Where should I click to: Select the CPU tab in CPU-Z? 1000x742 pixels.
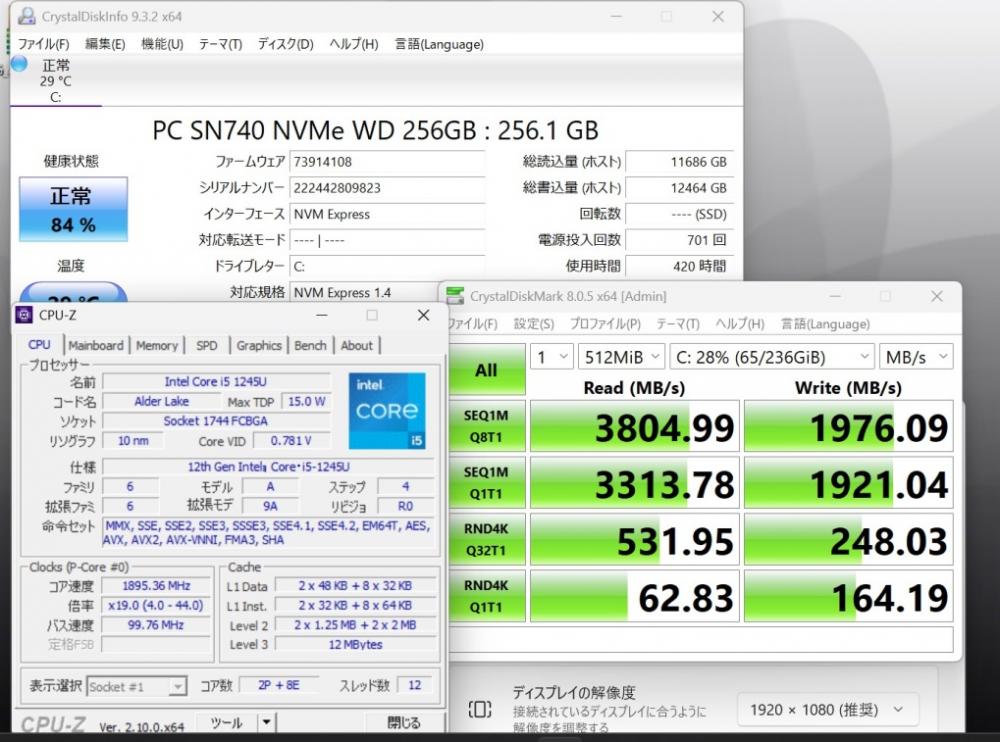[39, 345]
